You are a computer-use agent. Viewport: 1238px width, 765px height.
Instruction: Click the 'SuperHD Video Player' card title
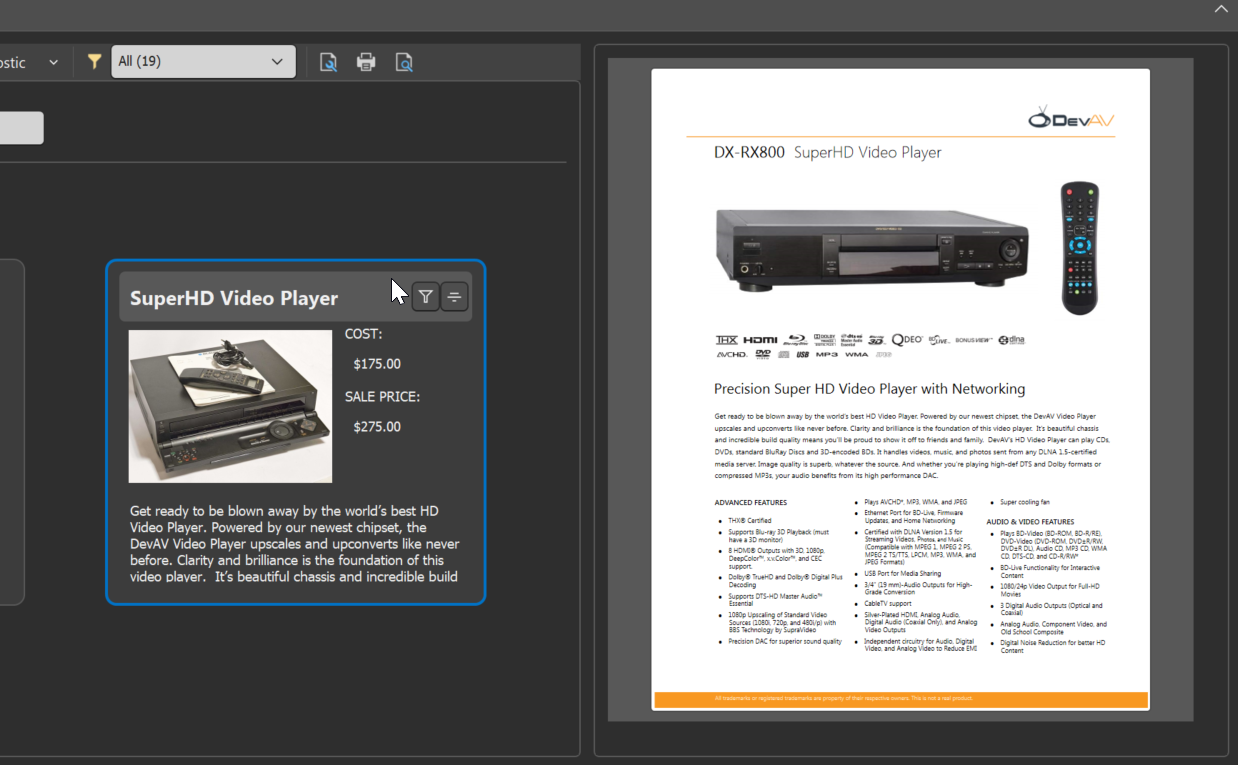234,298
